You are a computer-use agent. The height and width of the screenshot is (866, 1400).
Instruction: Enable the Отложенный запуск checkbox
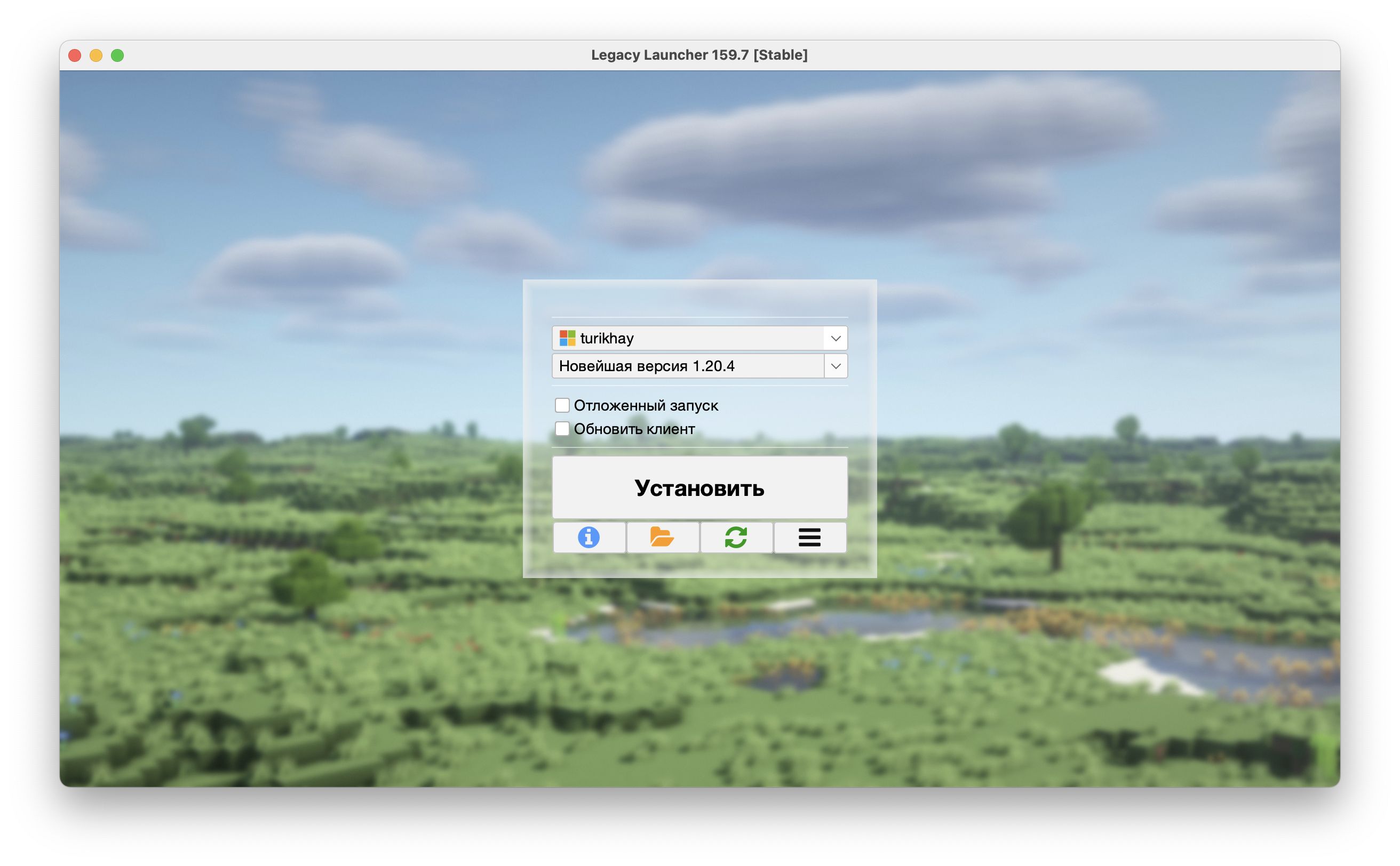pyautogui.click(x=562, y=405)
